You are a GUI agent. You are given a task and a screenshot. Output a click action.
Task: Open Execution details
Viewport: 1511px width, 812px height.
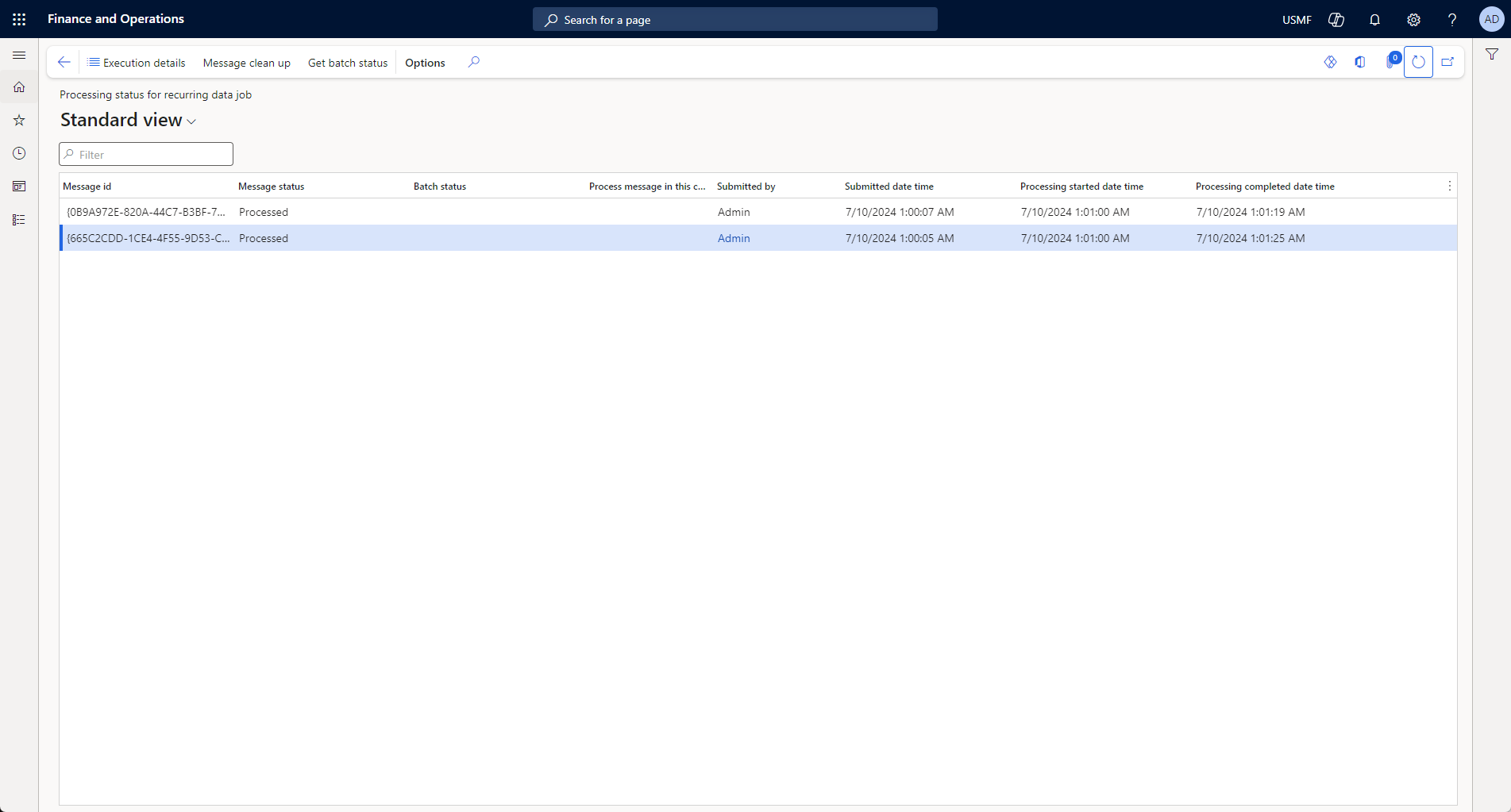(x=137, y=63)
